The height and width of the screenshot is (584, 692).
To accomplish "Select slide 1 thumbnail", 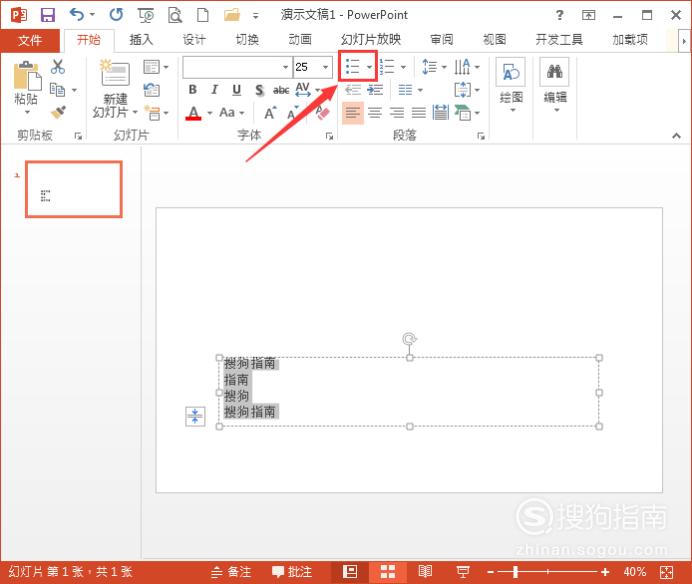I will [74, 189].
